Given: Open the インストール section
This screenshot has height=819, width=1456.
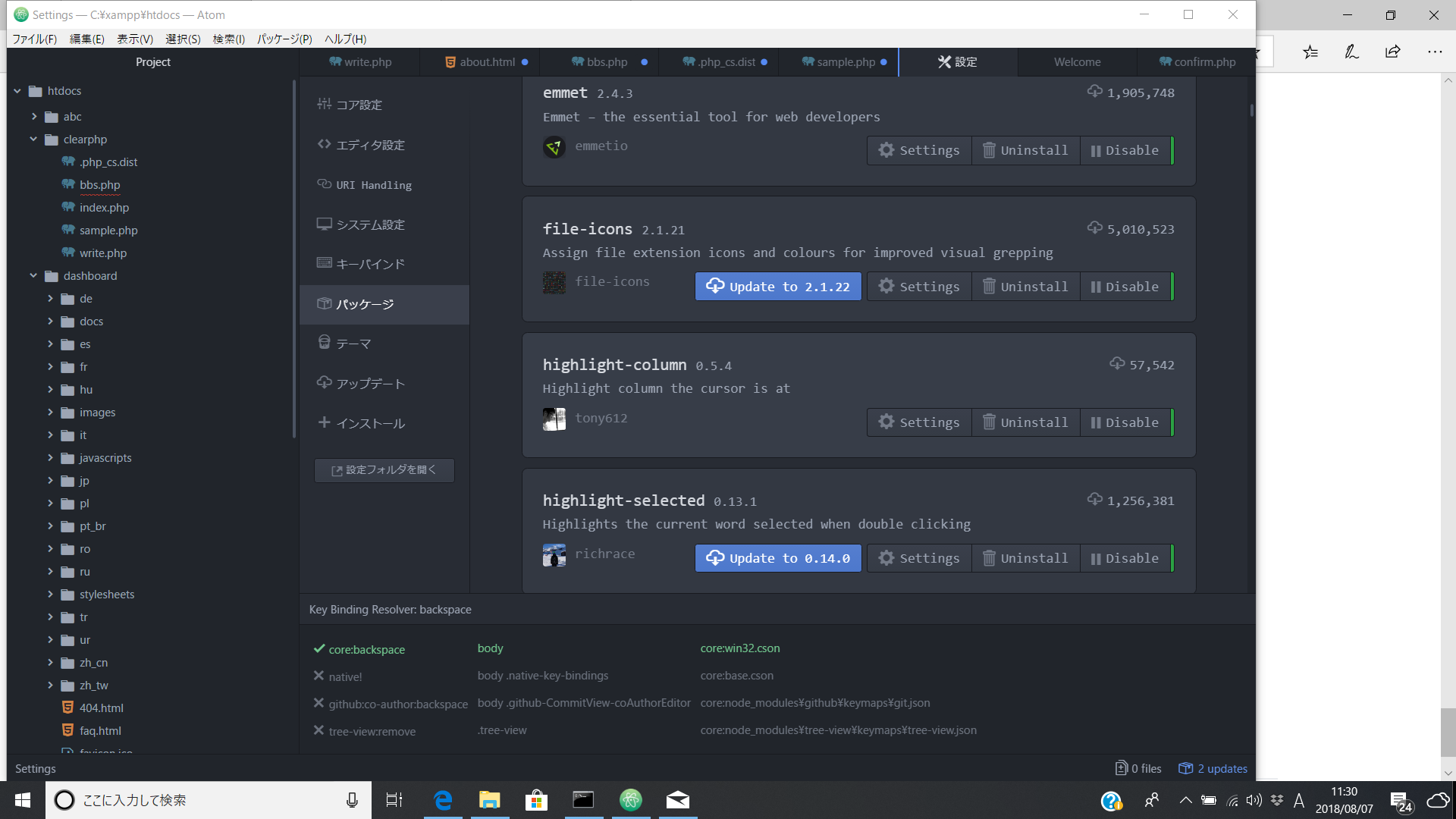Looking at the screenshot, I should (x=370, y=422).
